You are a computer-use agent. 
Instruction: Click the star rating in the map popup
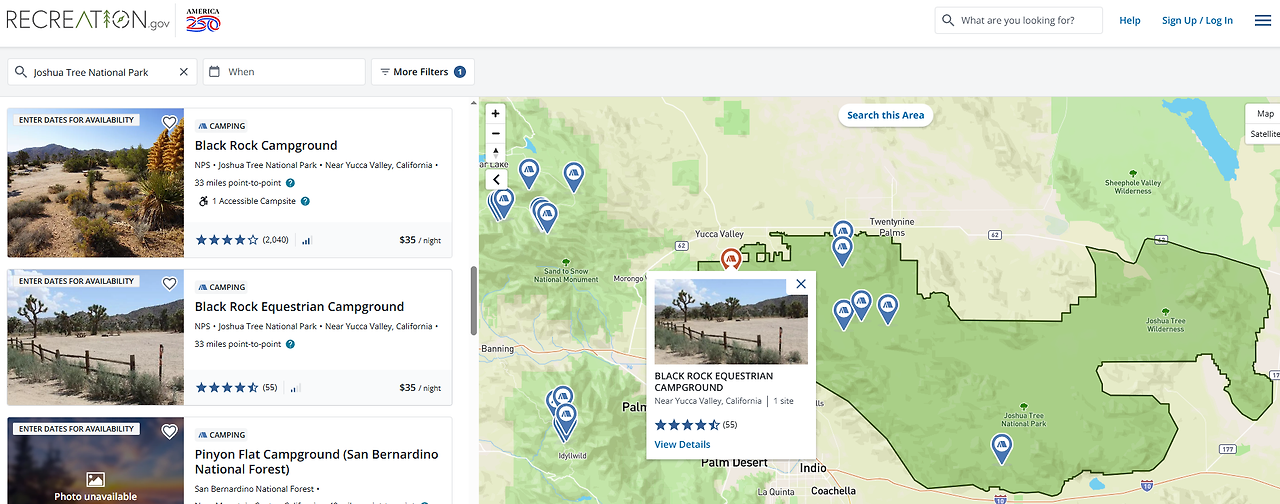coord(686,425)
